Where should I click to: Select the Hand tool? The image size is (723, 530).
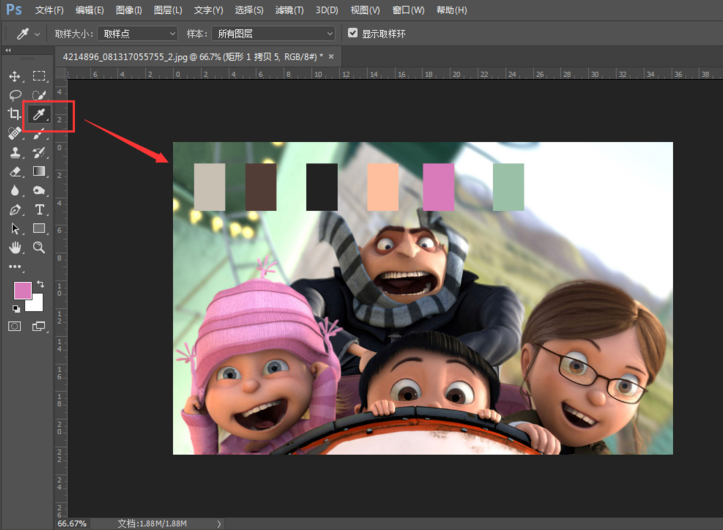[x=15, y=247]
